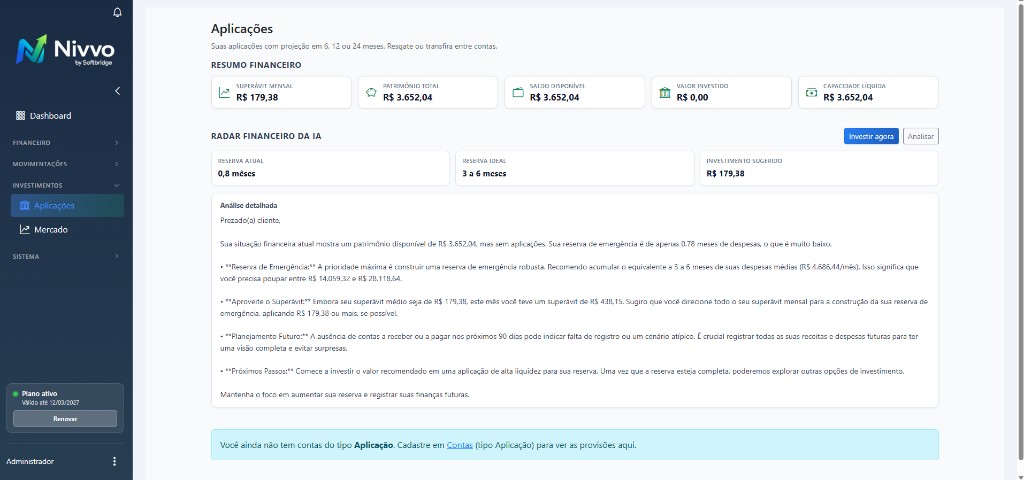Collapse the Investimentos menu section
This screenshot has width=1024, height=480.
click(x=66, y=185)
